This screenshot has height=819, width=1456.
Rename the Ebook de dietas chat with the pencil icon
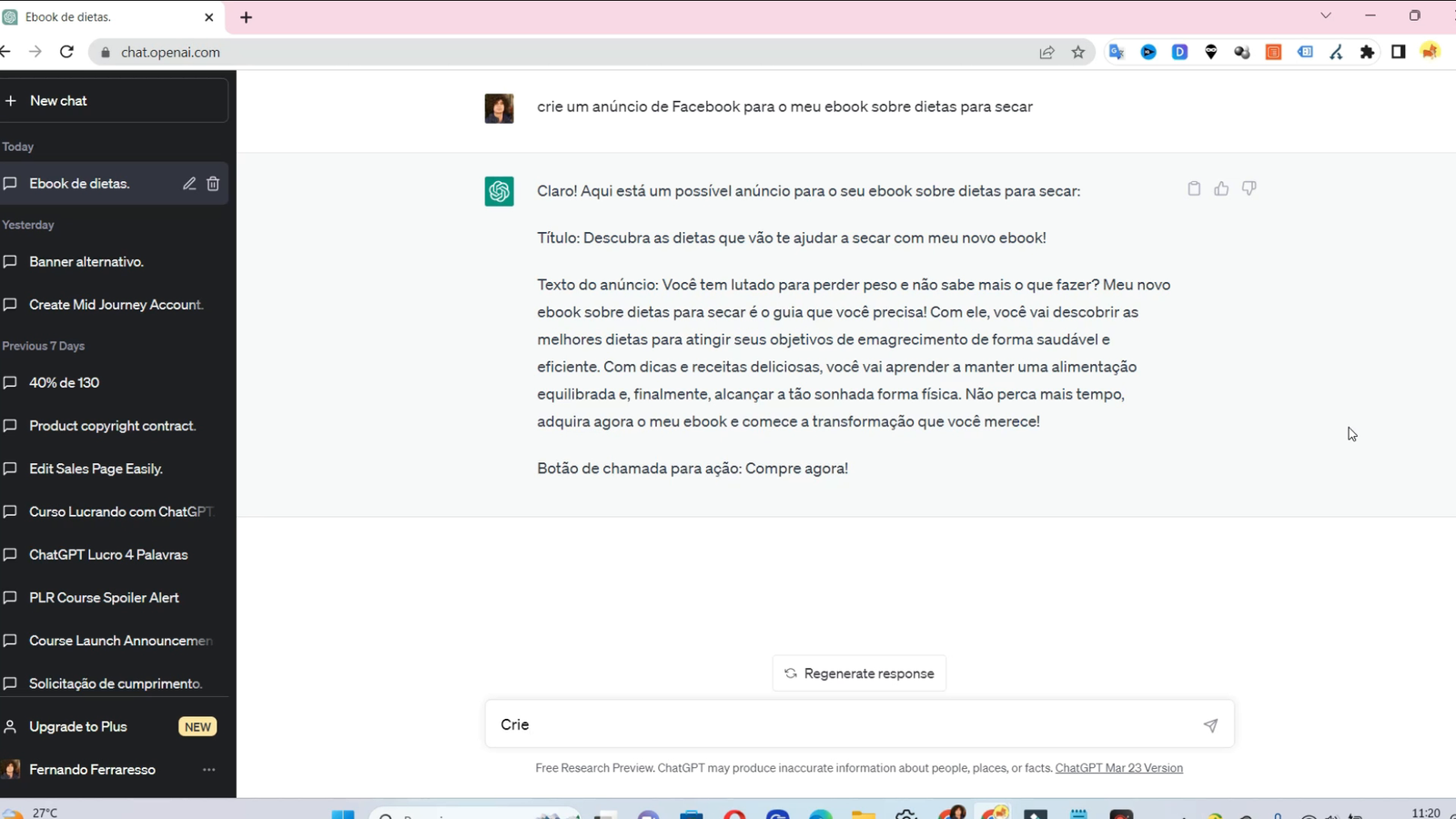coord(189,184)
